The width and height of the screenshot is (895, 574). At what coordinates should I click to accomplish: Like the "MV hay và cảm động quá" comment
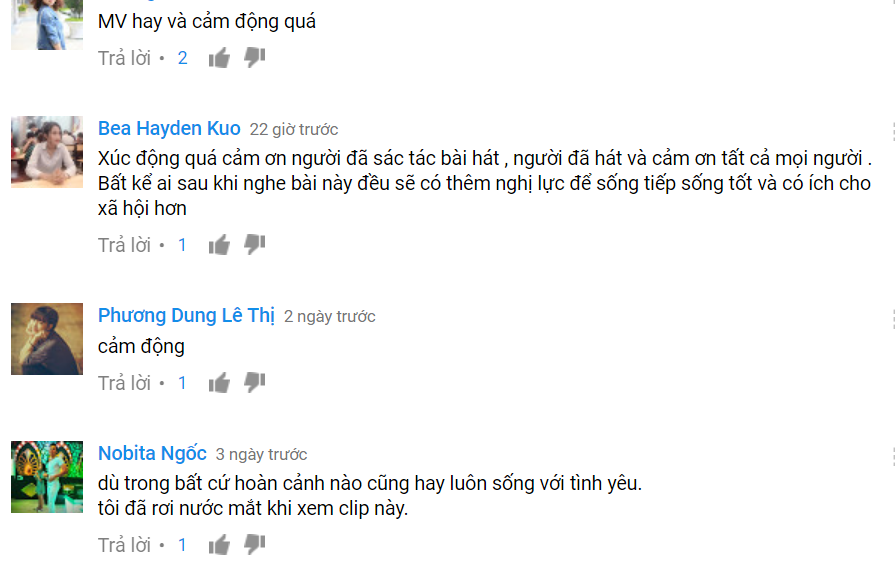click(x=219, y=58)
